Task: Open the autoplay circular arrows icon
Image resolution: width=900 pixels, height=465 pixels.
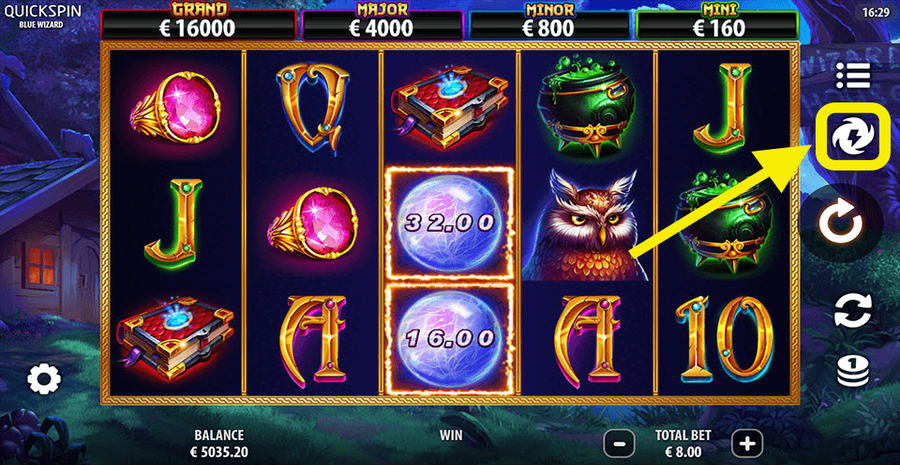Action: (853, 310)
